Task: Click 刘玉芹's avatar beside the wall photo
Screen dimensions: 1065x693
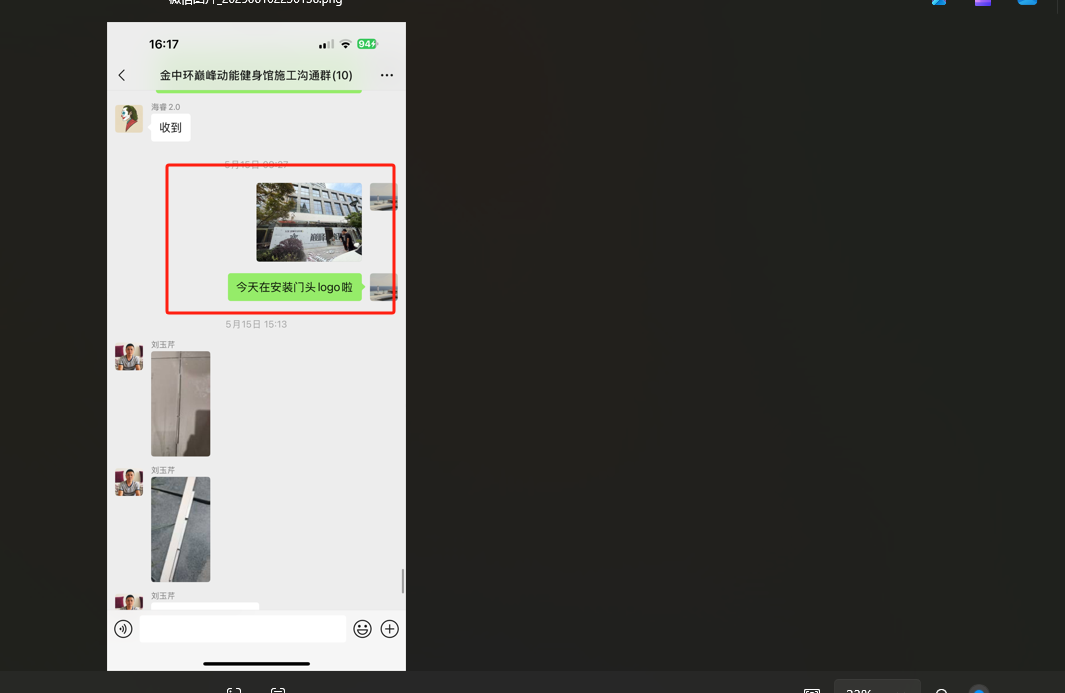Action: [128, 357]
